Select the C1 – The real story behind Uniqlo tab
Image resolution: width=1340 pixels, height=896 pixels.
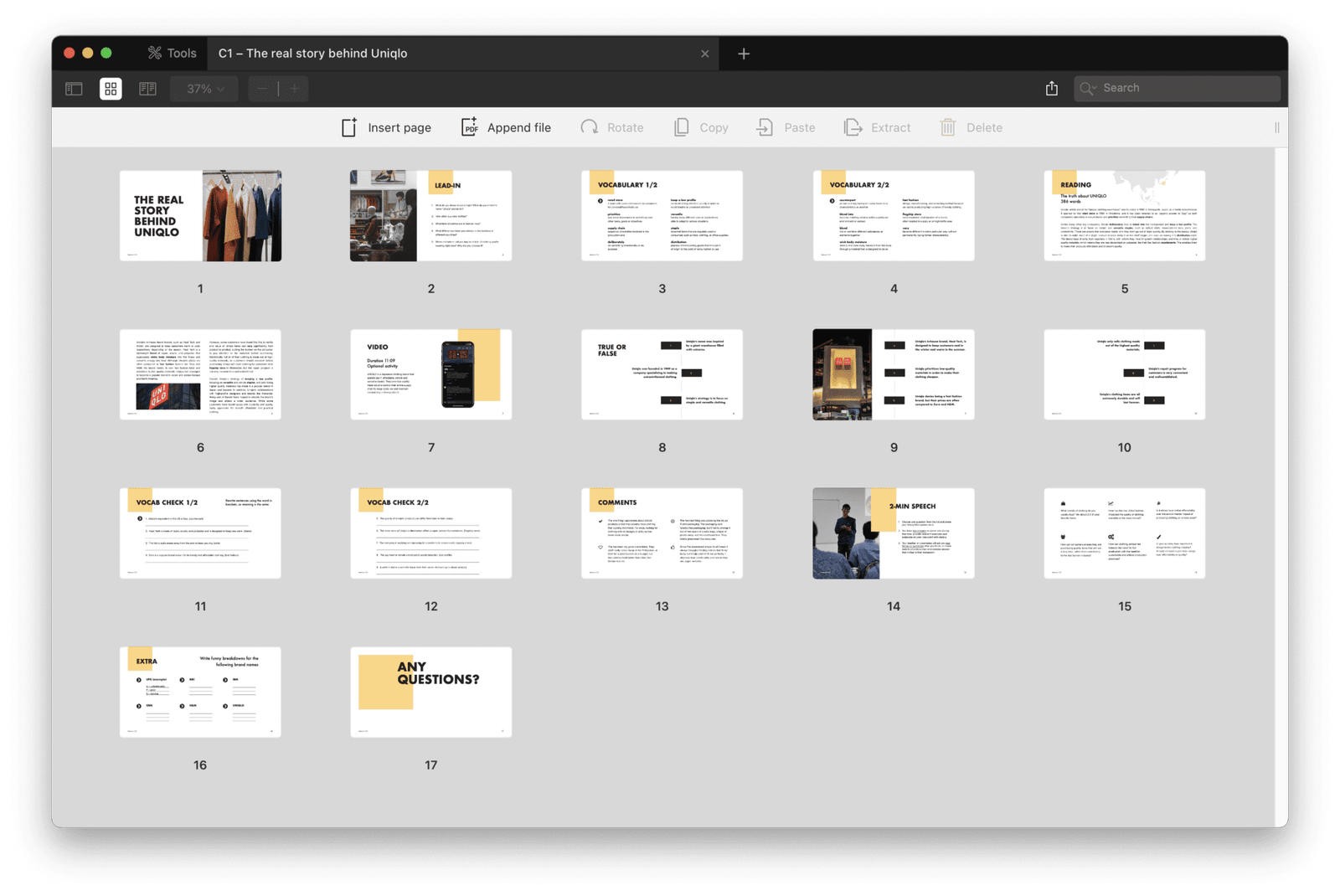(x=463, y=53)
